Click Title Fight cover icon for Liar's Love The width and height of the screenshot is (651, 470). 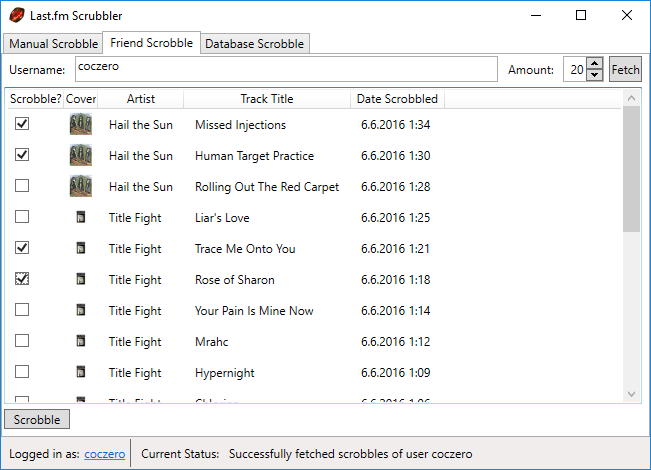click(81, 217)
